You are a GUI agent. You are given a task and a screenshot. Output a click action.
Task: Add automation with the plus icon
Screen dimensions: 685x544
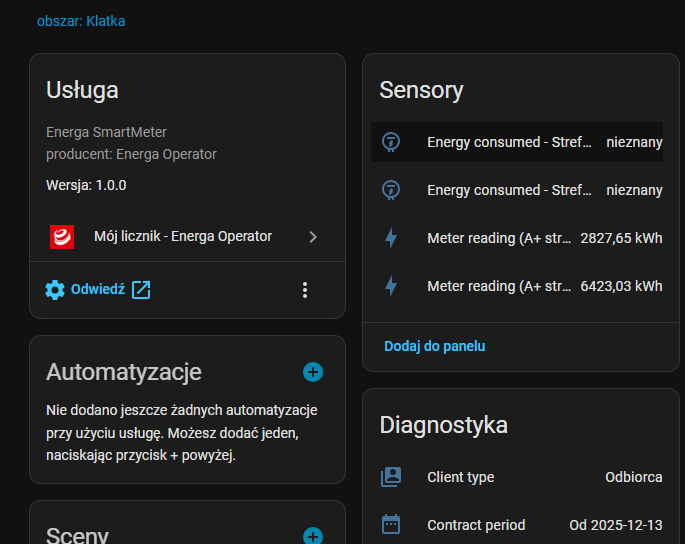(313, 372)
